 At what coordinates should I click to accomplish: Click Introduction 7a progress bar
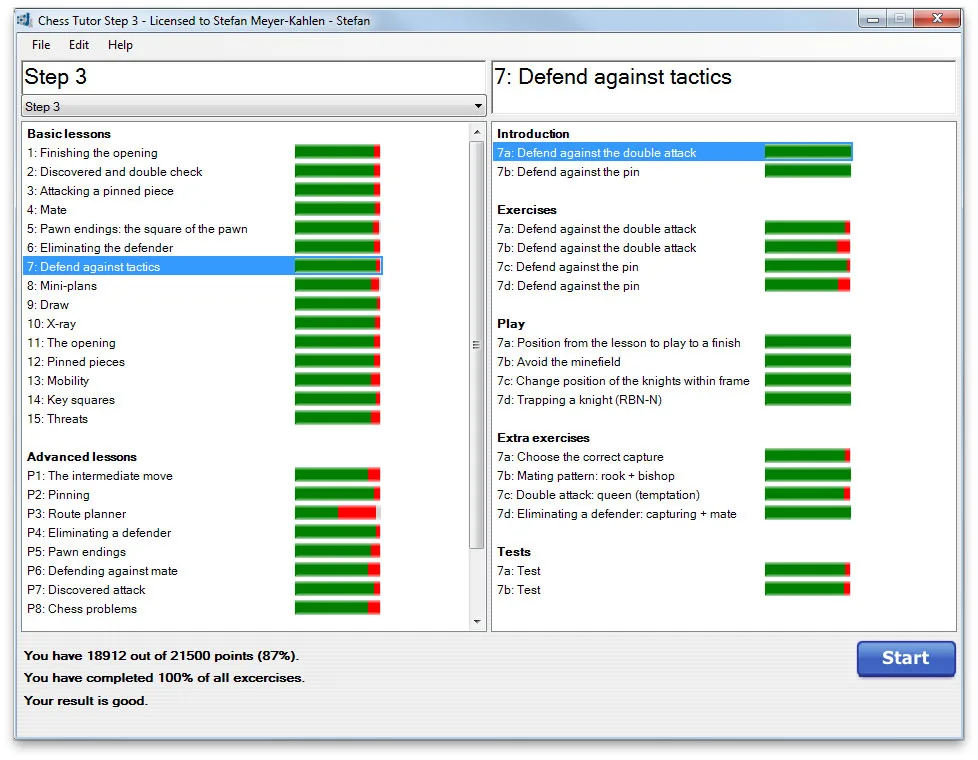point(808,152)
